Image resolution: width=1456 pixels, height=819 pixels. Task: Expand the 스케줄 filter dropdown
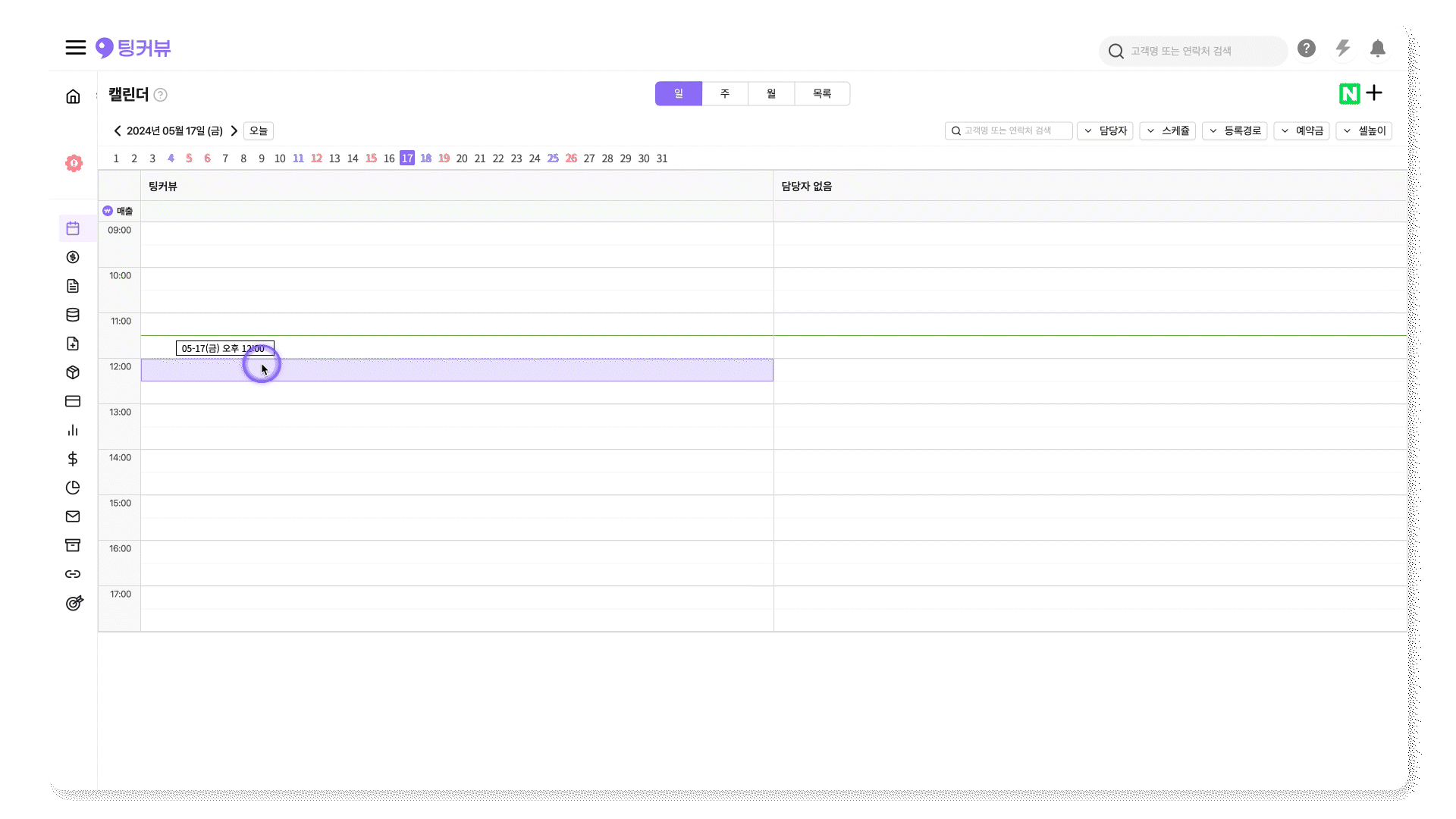tap(1168, 130)
